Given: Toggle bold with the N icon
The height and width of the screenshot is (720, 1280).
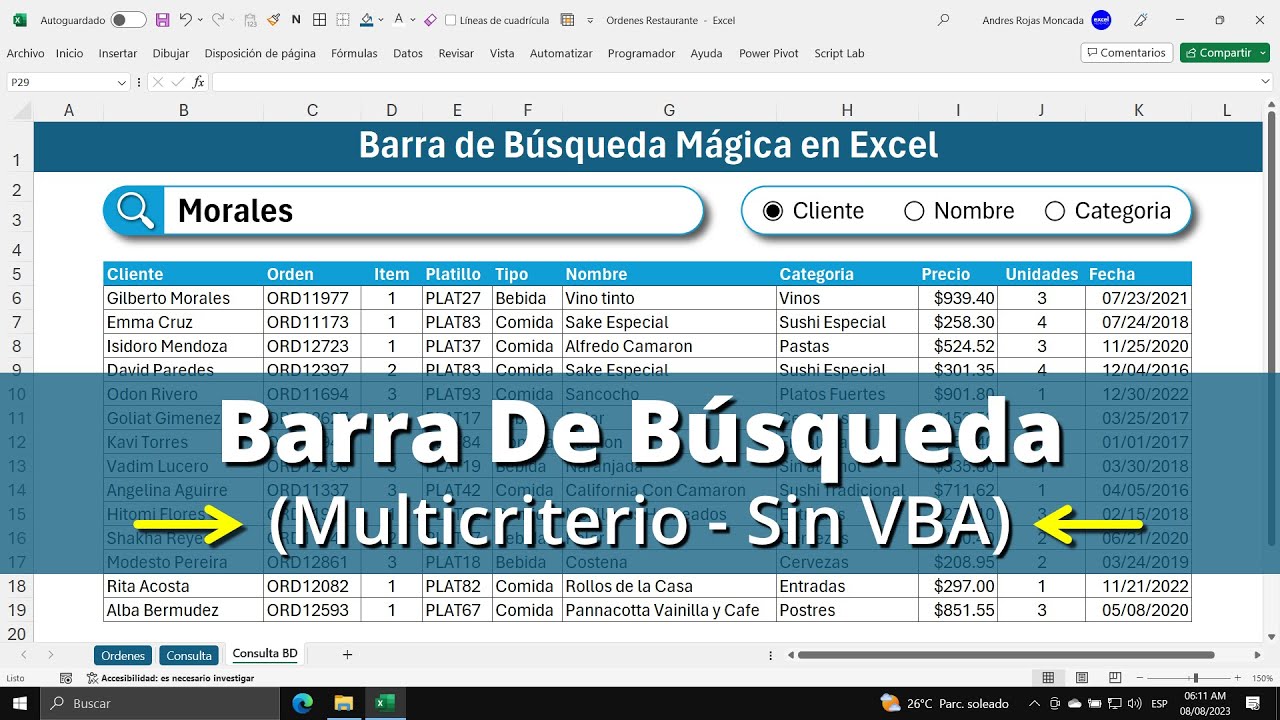Looking at the screenshot, I should (x=296, y=20).
